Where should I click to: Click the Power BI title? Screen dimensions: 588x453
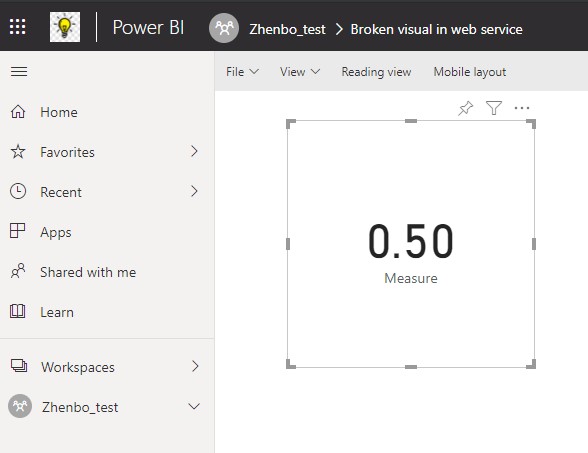click(x=148, y=27)
